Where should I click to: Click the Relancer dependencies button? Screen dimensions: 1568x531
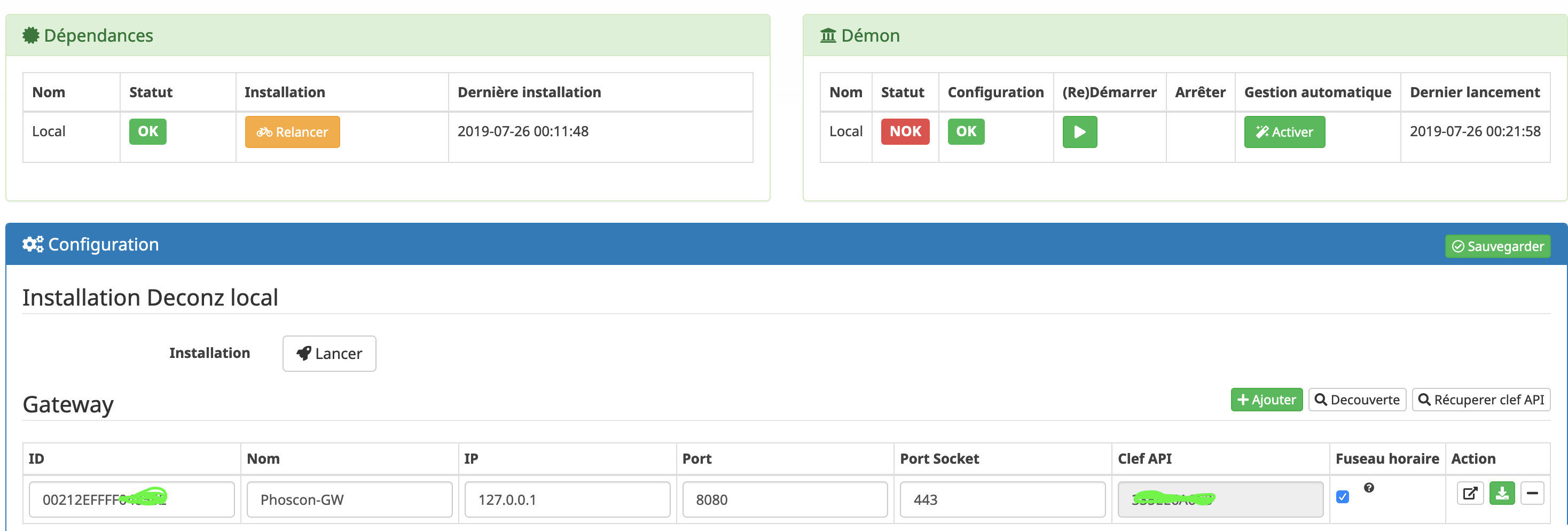point(292,131)
